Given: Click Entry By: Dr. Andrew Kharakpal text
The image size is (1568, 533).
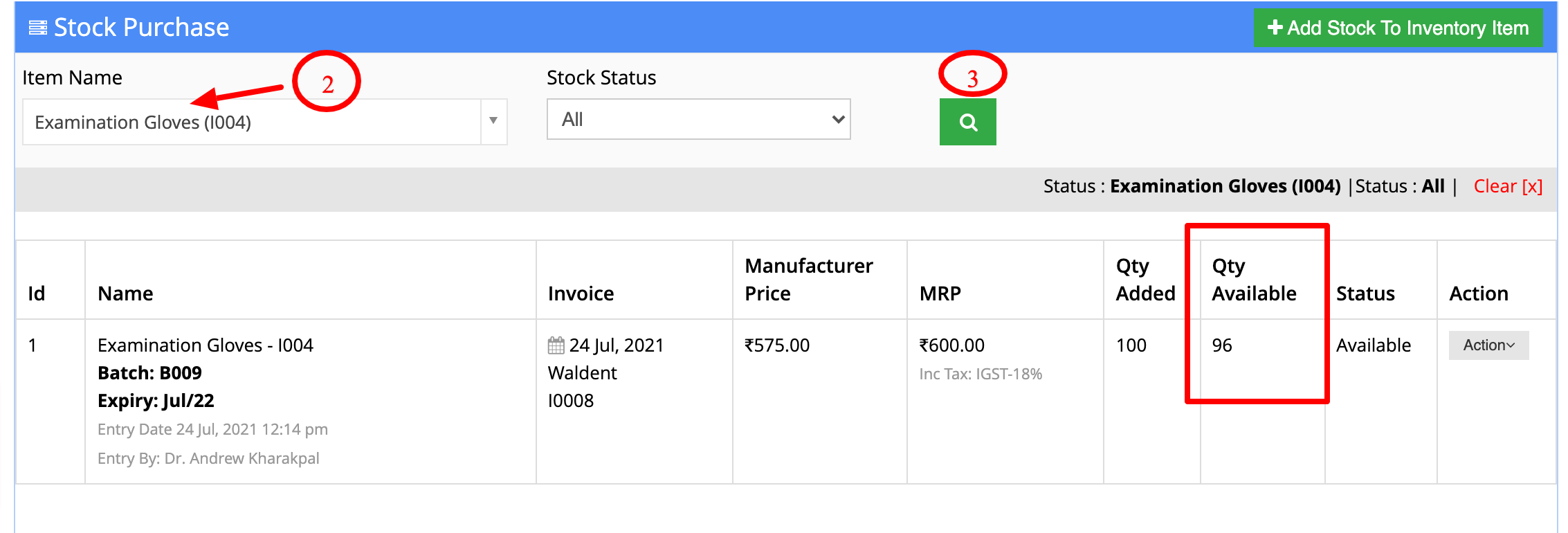Looking at the screenshot, I should (208, 458).
